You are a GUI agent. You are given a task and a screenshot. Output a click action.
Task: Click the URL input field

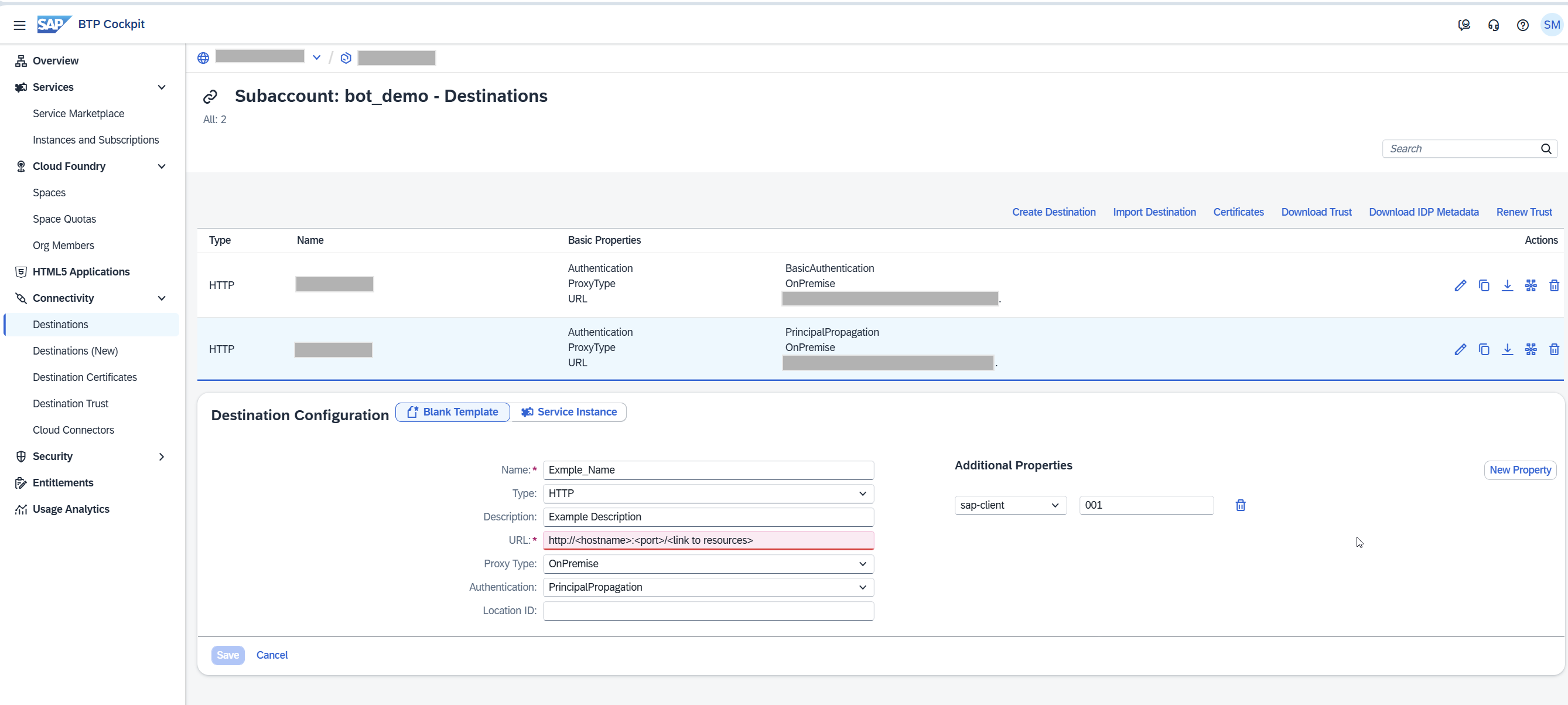[708, 541]
